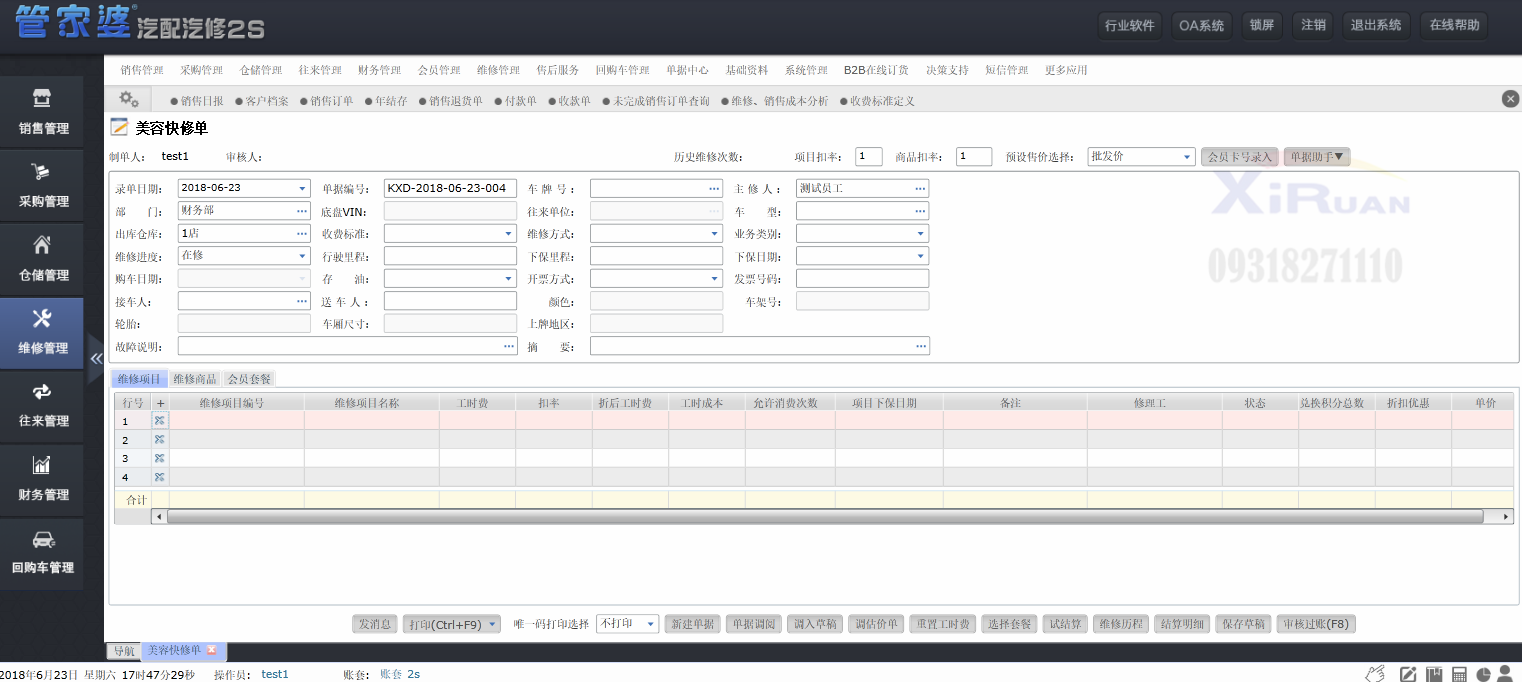Click pie chart icon in status bar

pos(1483,674)
